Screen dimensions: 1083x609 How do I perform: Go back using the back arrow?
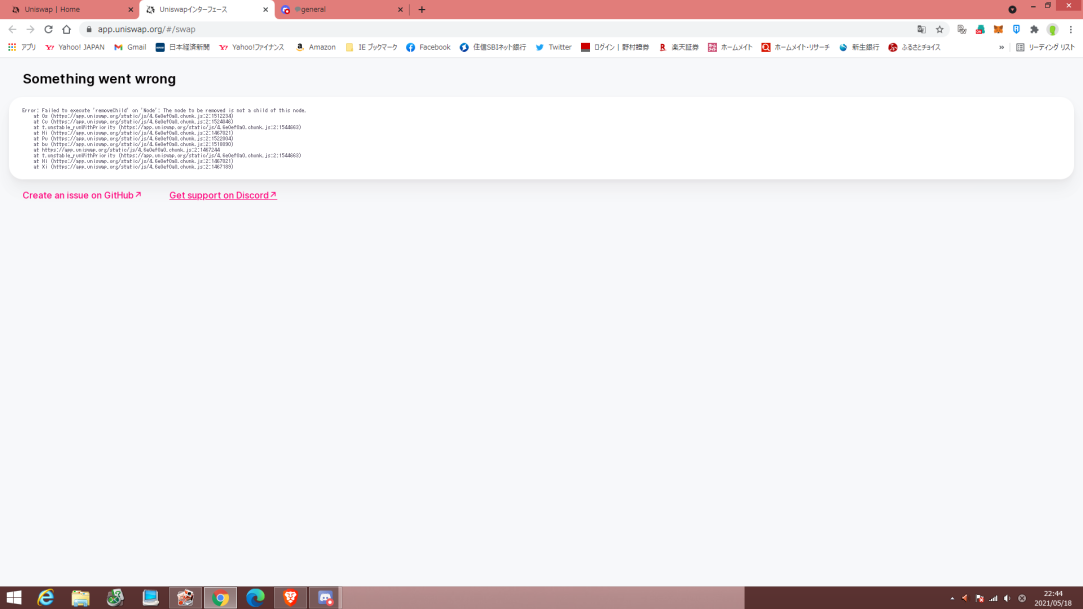[12, 30]
